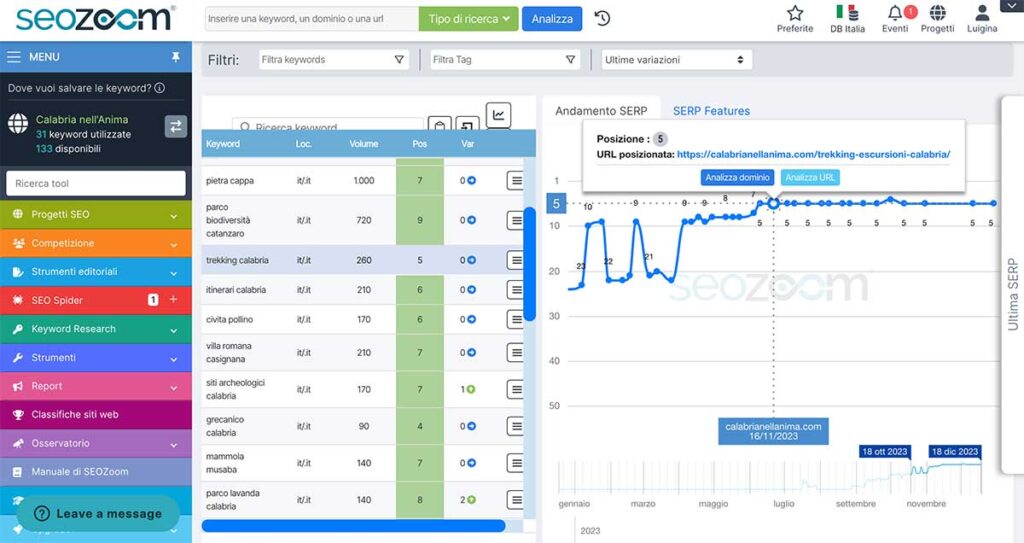Switch to the Andamento SERP tab

[601, 111]
